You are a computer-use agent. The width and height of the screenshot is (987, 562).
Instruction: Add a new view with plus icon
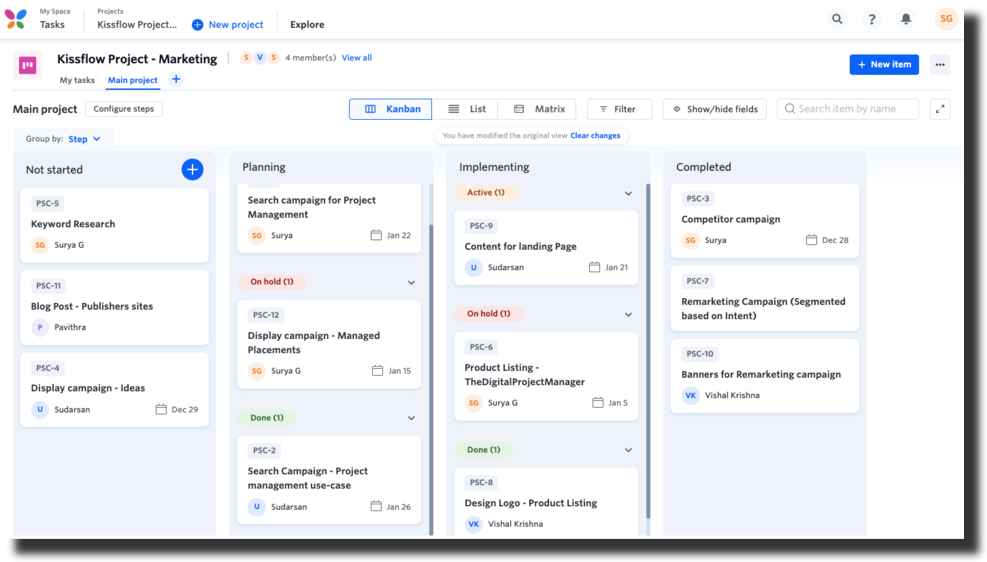coord(176,79)
